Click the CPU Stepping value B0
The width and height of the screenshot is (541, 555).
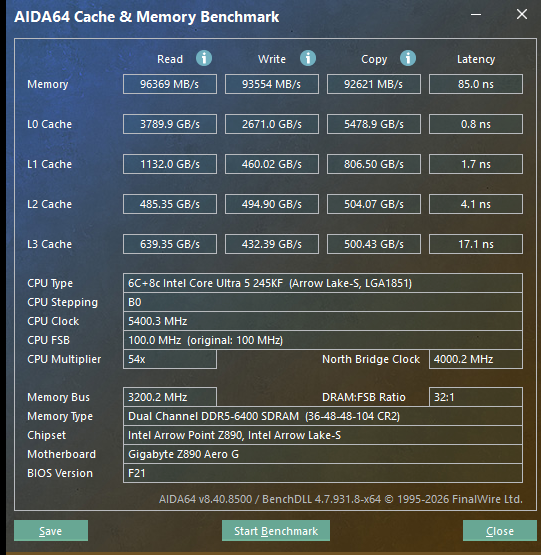(323, 302)
